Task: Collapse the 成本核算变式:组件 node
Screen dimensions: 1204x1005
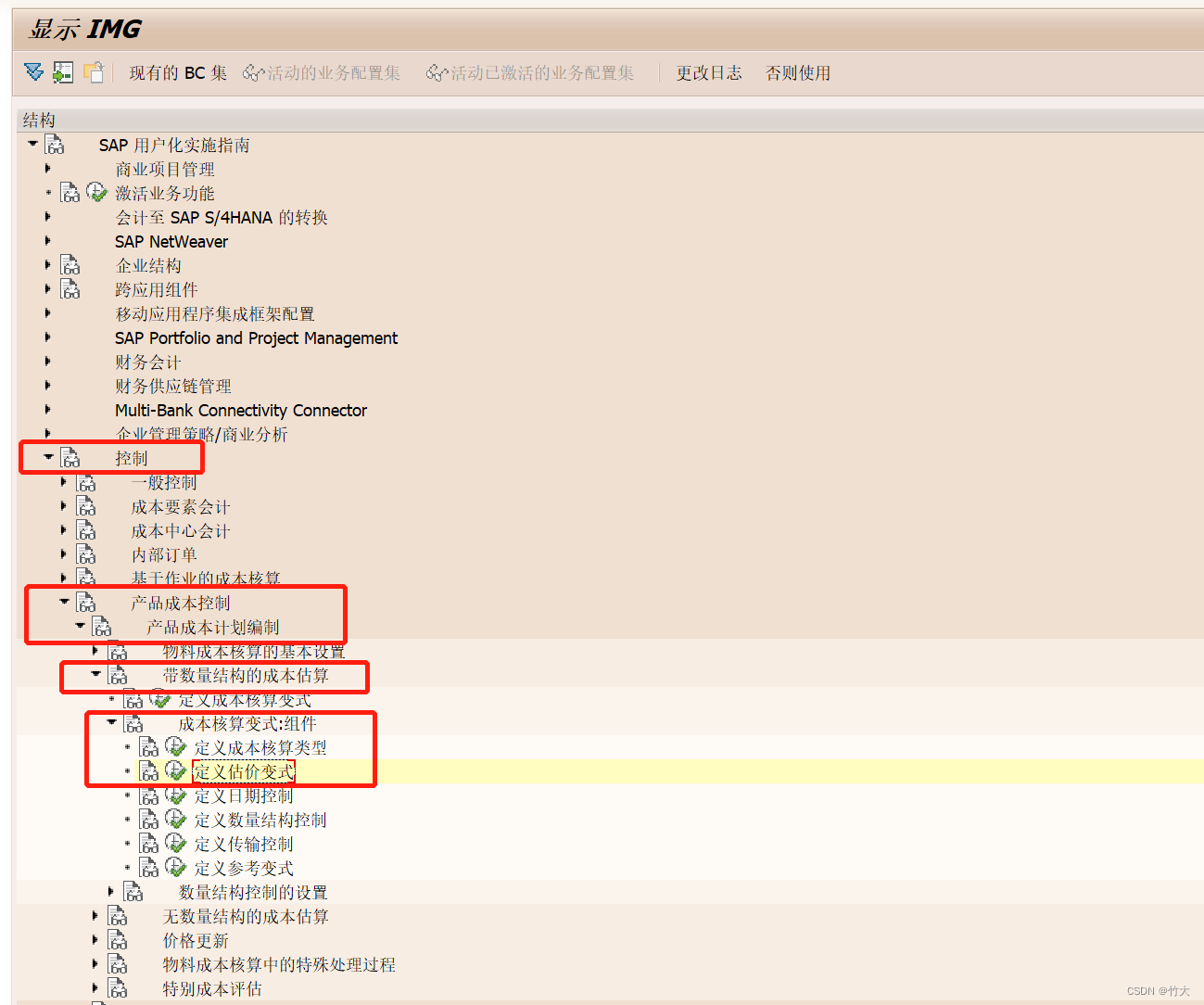Action: point(111,722)
